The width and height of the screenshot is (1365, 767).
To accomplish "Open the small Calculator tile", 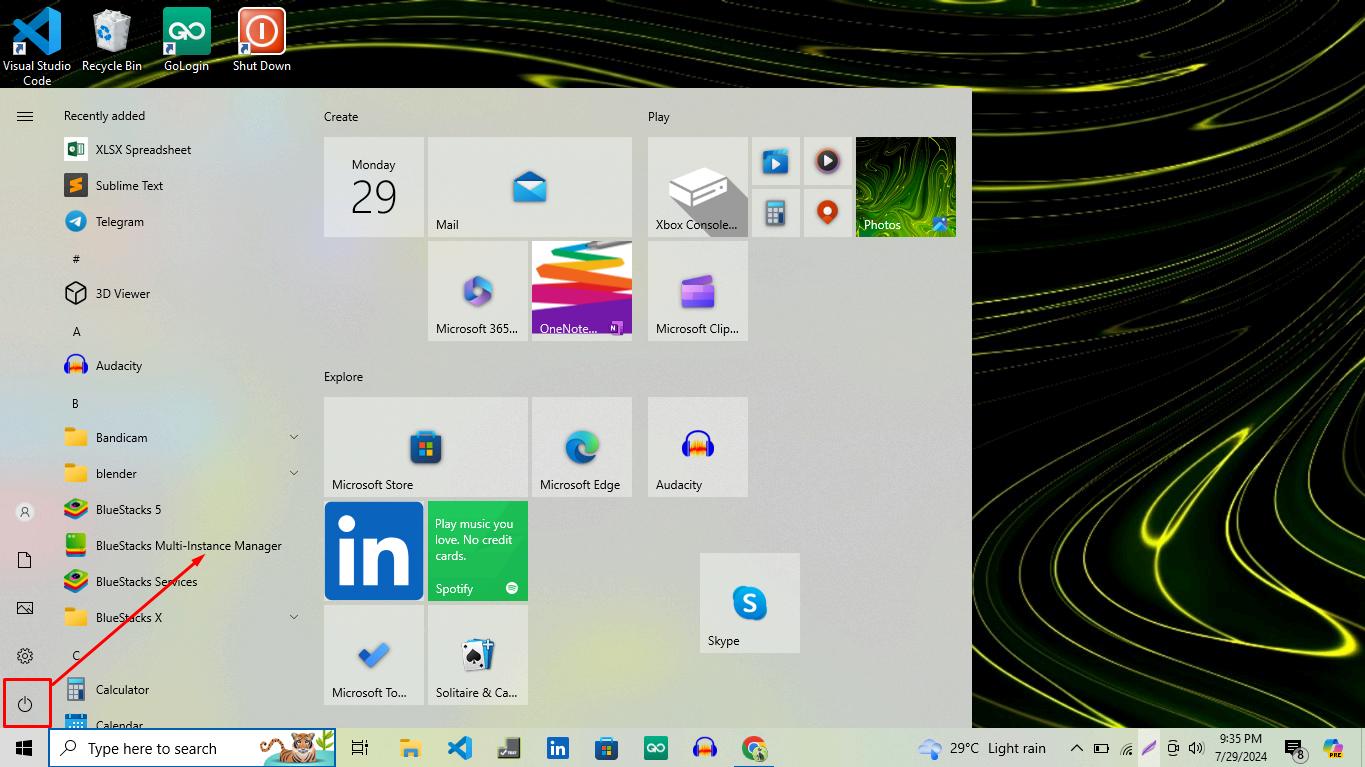I will (776, 213).
